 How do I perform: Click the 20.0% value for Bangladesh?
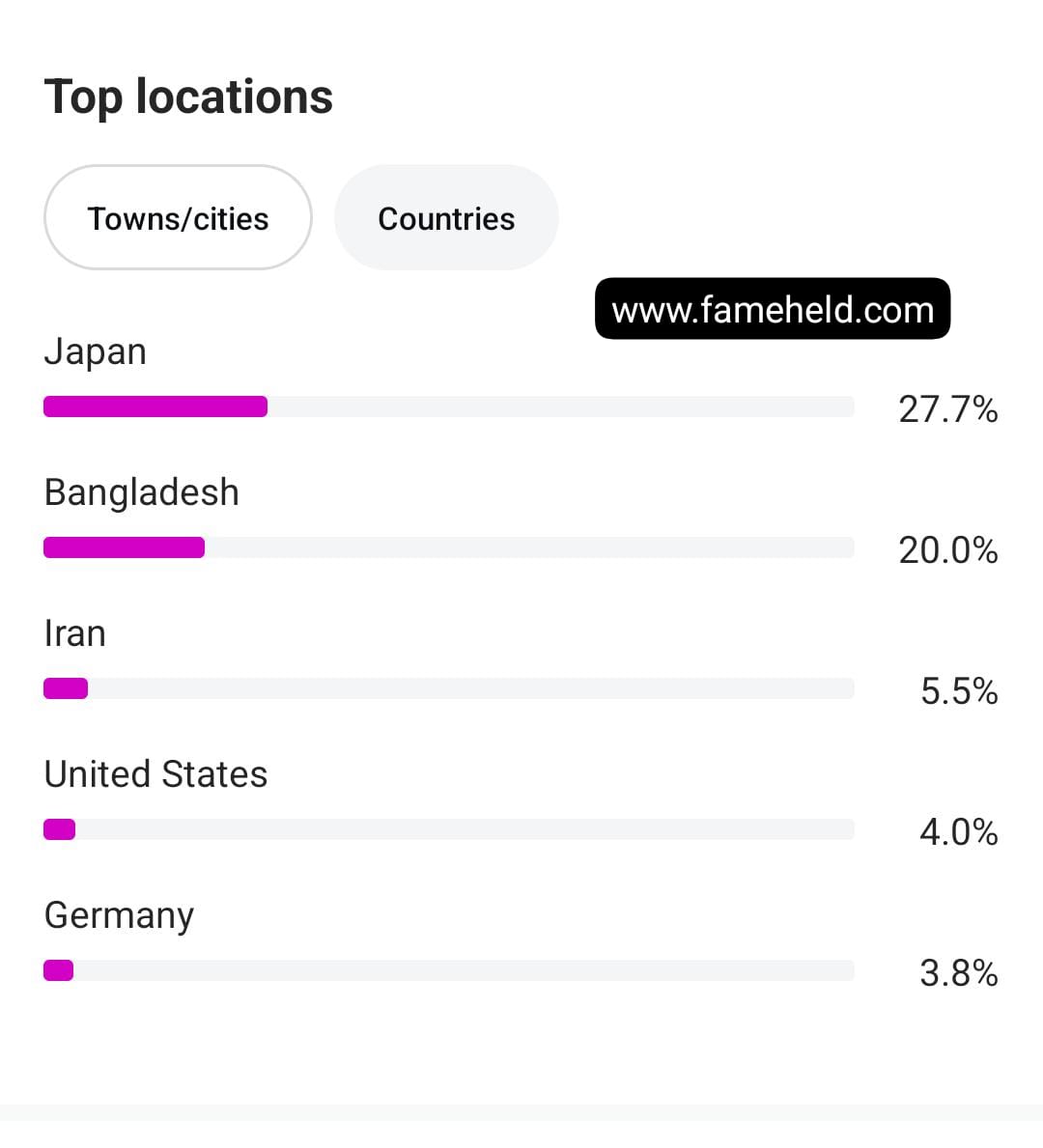(947, 549)
